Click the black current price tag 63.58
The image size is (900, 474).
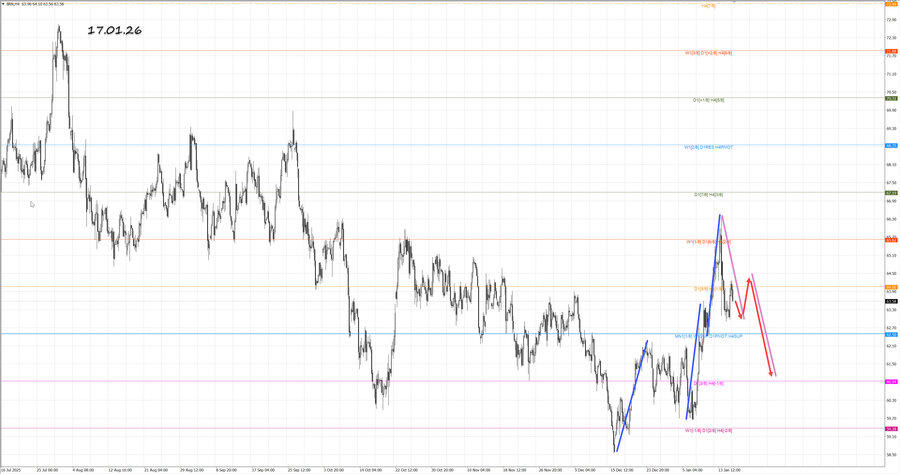coord(891,301)
